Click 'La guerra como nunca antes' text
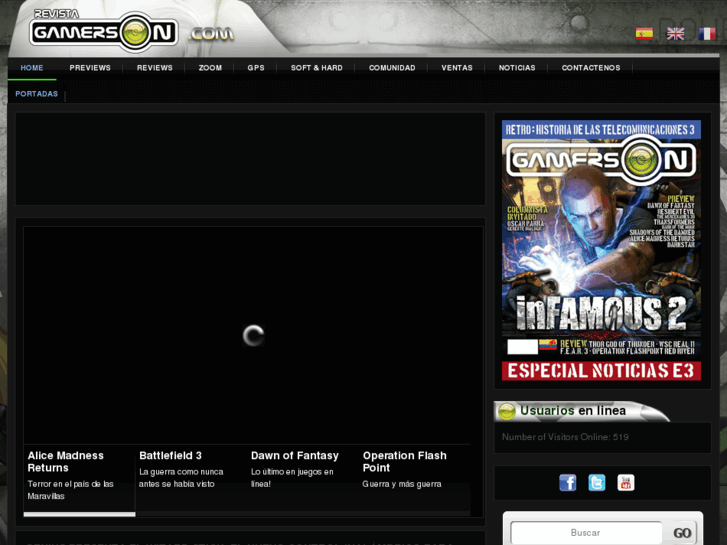Screen dimensions: 727x545 pos(181,478)
